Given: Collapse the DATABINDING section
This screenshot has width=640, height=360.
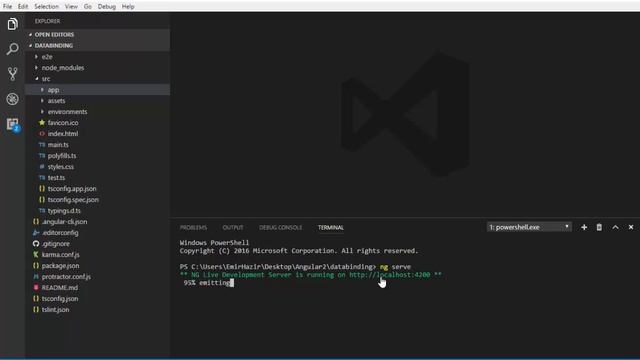Looking at the screenshot, I should (x=98, y=46).
